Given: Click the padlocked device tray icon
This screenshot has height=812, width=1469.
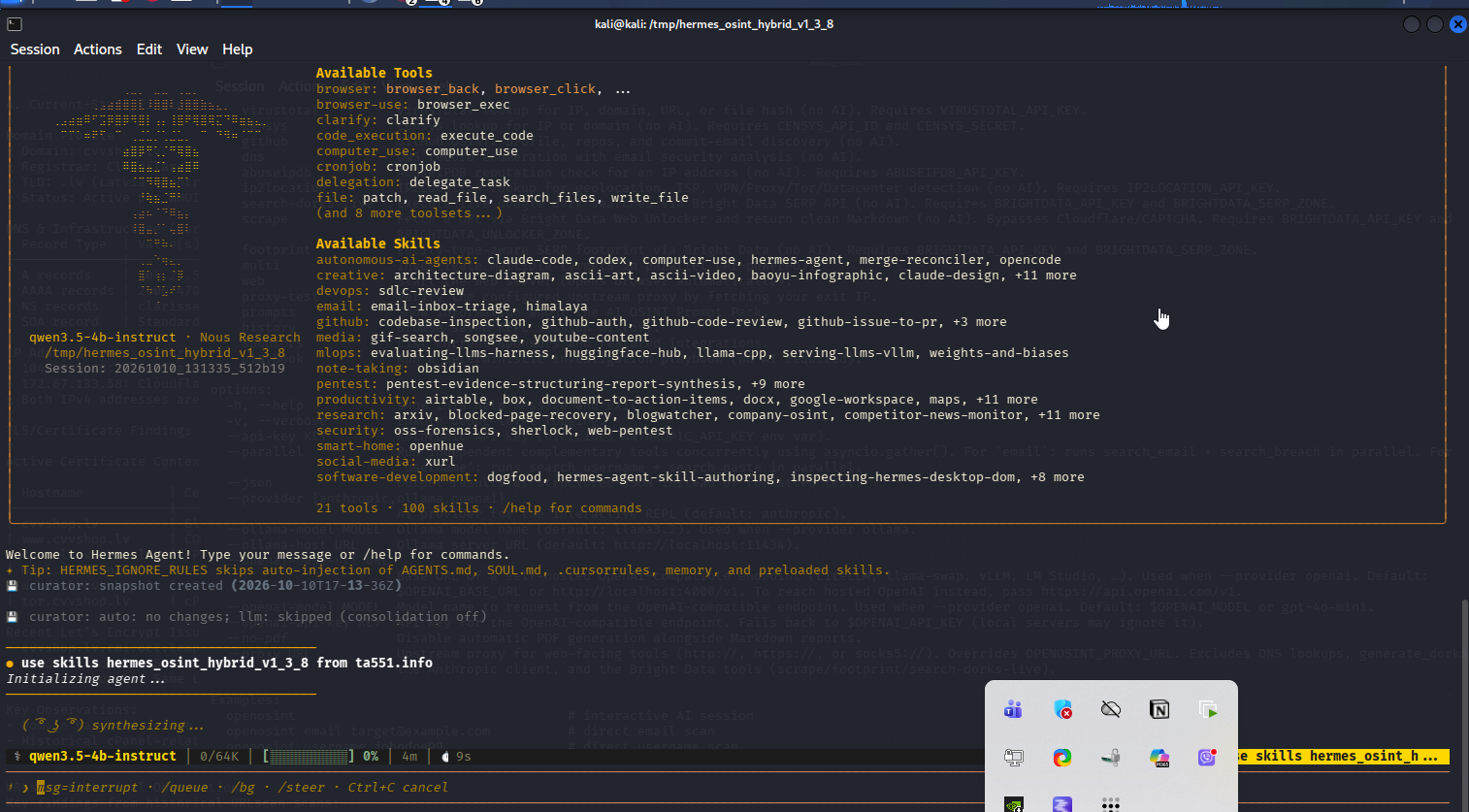Looking at the screenshot, I should (x=1111, y=758).
